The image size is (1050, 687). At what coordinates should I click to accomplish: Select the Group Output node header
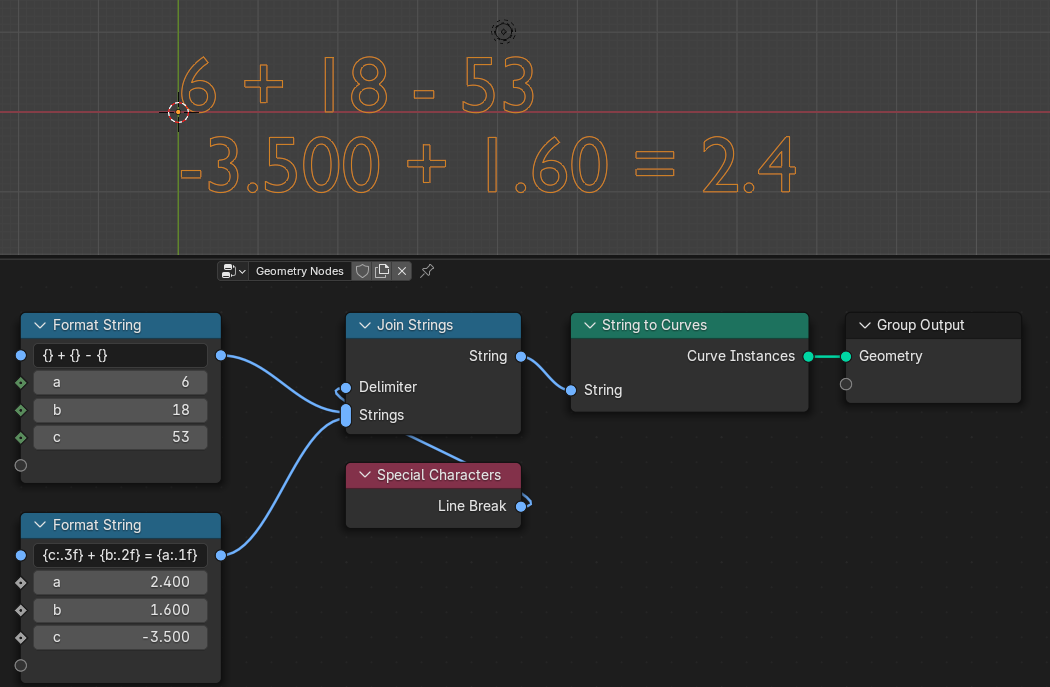tap(933, 325)
